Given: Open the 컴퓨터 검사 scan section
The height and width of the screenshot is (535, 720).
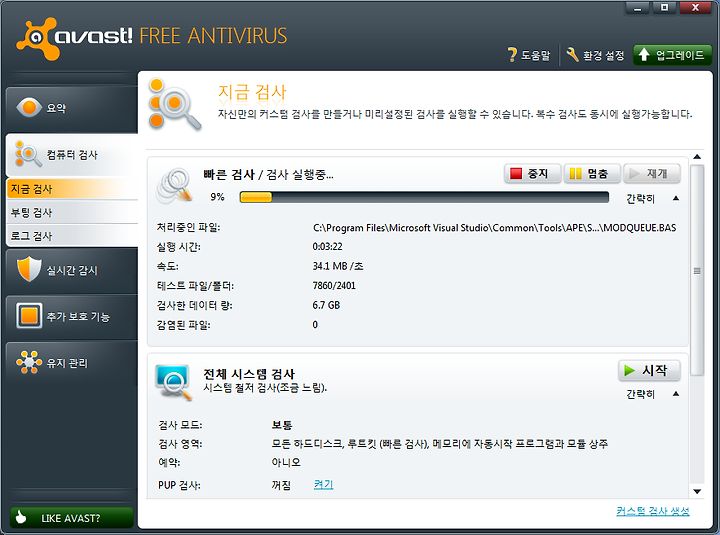Looking at the screenshot, I should [72, 155].
